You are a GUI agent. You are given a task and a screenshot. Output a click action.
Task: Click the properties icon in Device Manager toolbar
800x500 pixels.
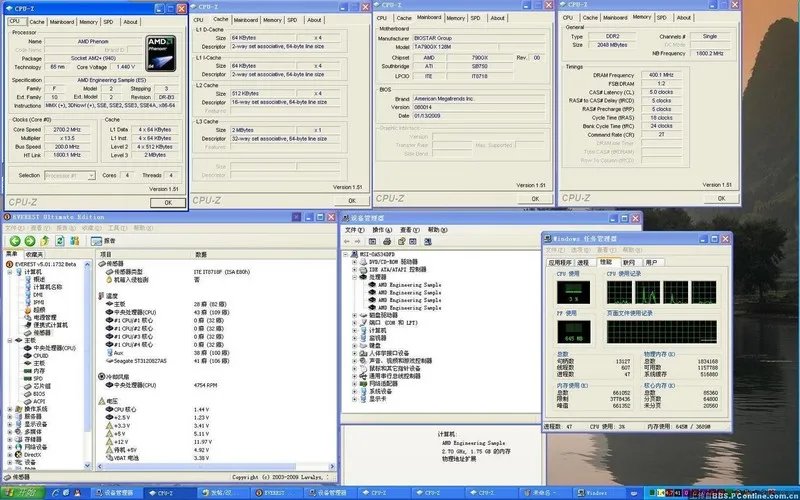click(x=402, y=241)
